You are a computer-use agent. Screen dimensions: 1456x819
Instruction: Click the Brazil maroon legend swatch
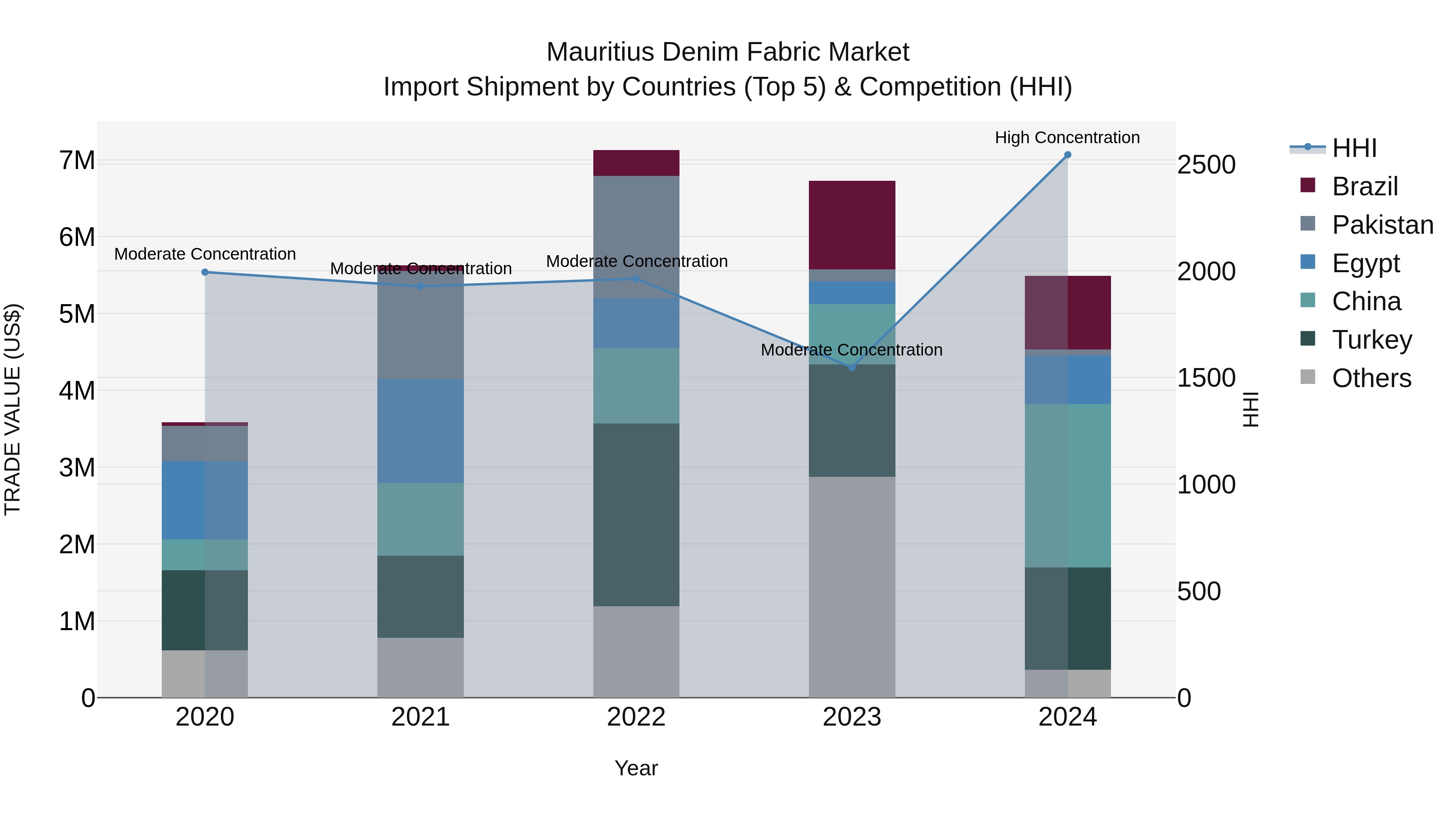(x=1308, y=185)
